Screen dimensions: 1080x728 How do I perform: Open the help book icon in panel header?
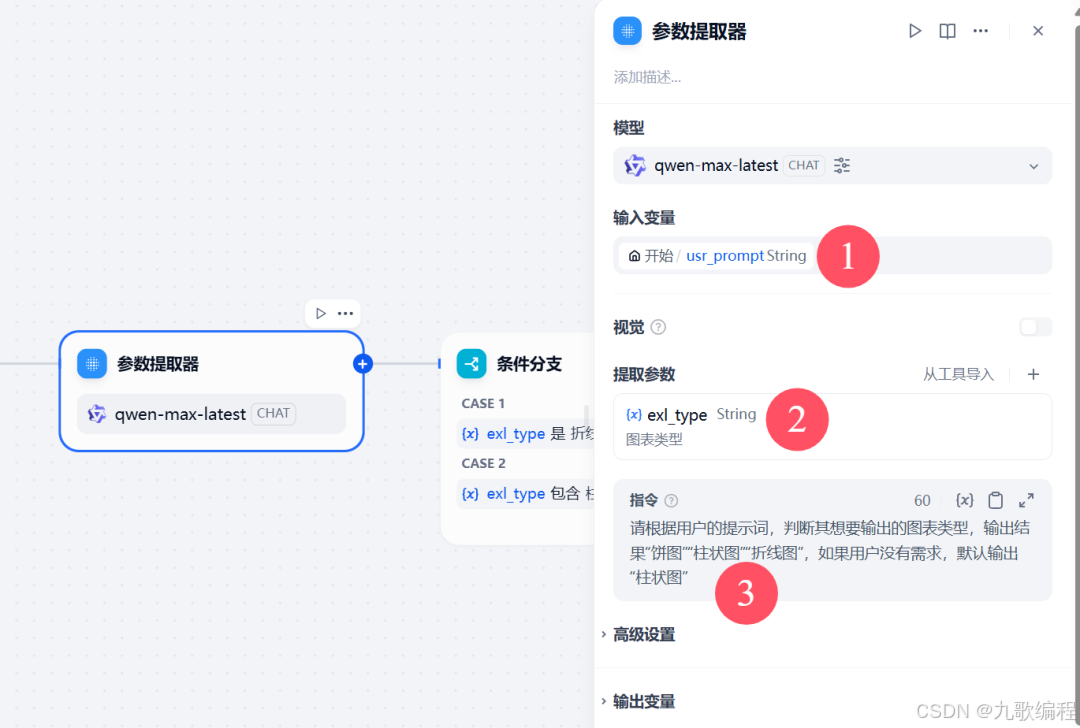point(948,31)
